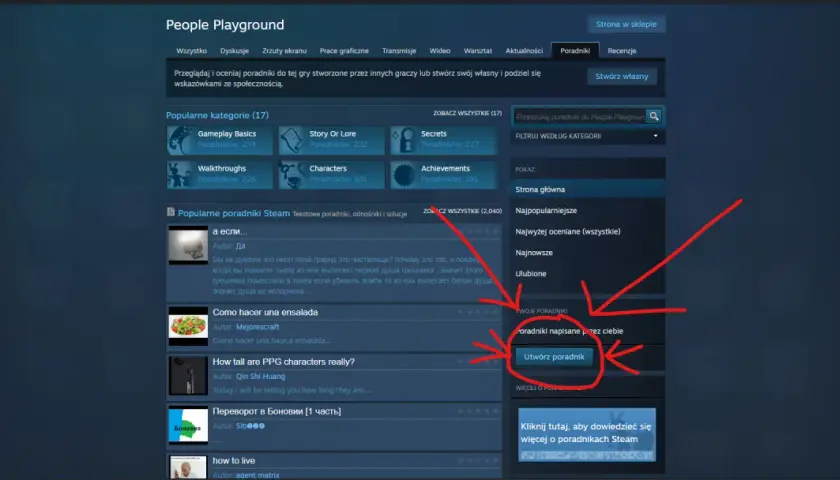
Task: Select Strona główna in sidebar
Action: (x=588, y=189)
